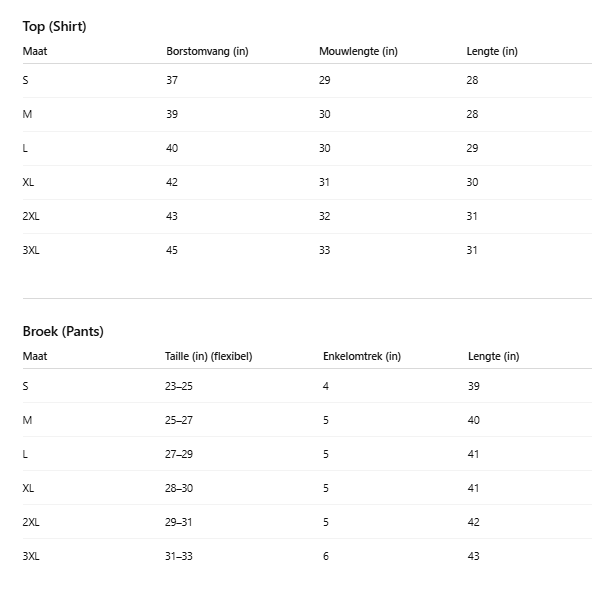Select pants length 39 for size S
The image size is (592, 597).
474,386
